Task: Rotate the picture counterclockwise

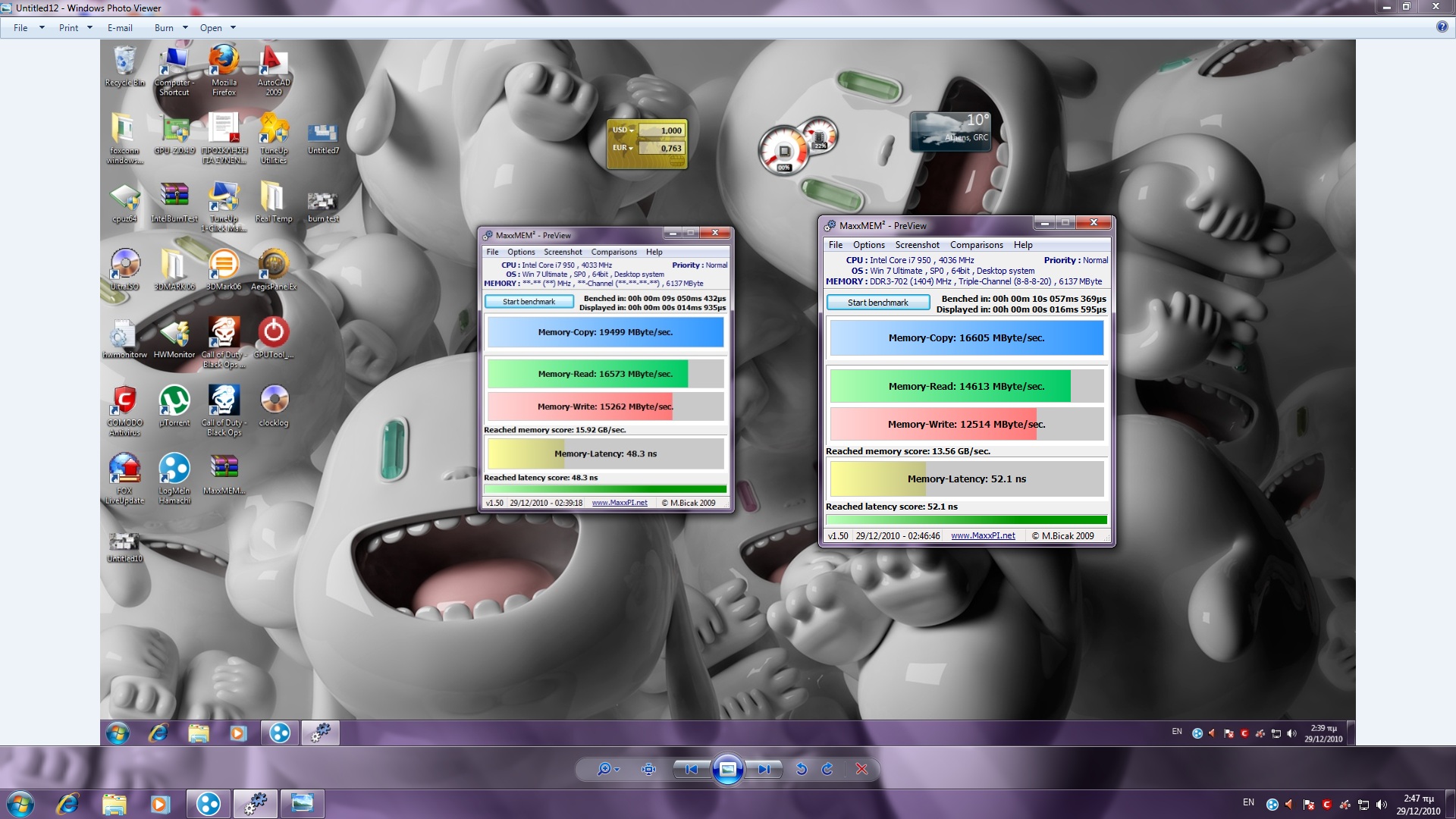Action: point(801,769)
